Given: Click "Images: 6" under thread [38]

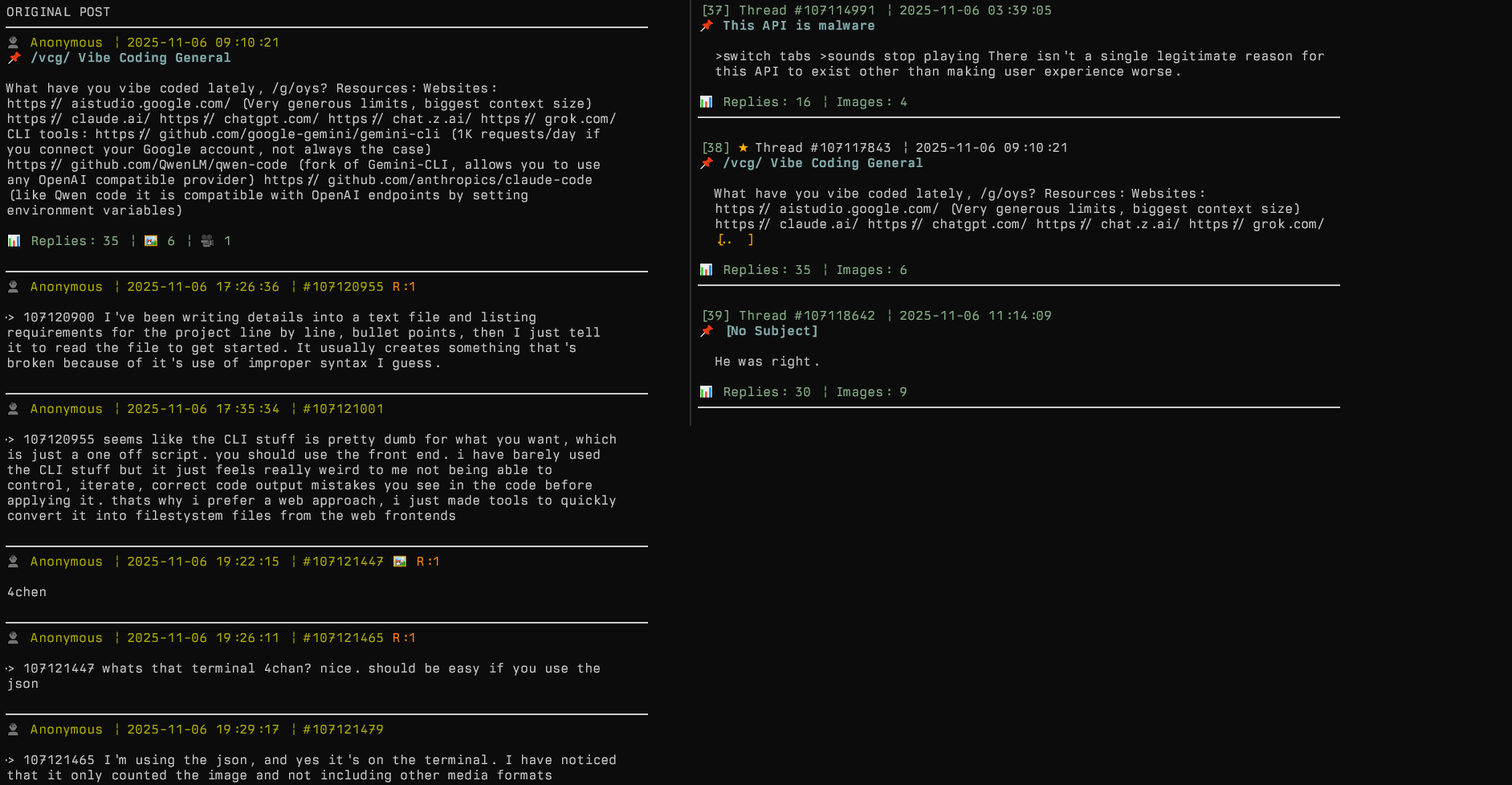Looking at the screenshot, I should [872, 270].
